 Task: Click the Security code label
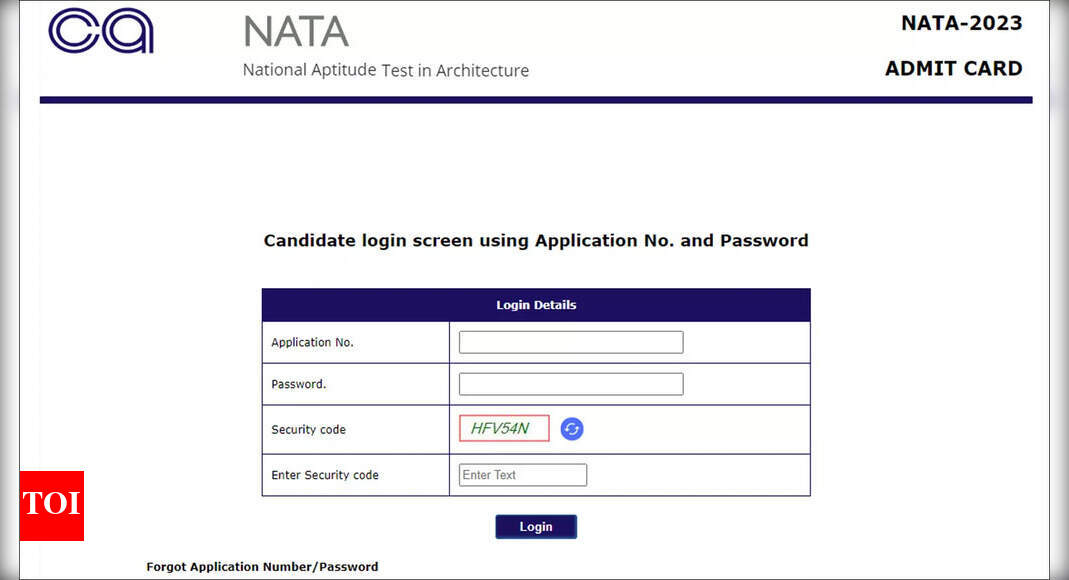308,429
